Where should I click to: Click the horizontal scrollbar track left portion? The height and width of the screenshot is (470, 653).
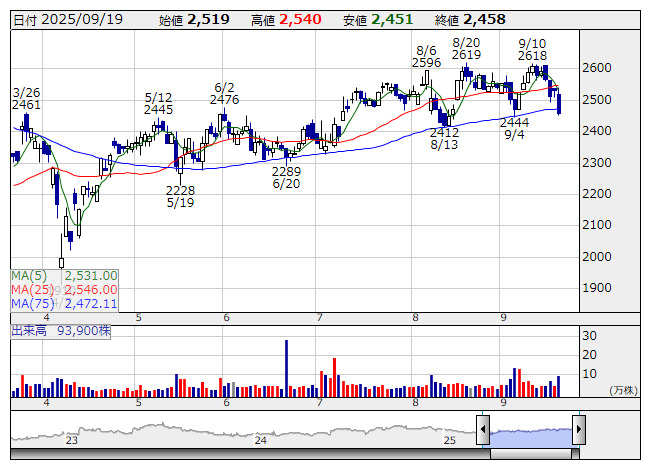pos(250,454)
